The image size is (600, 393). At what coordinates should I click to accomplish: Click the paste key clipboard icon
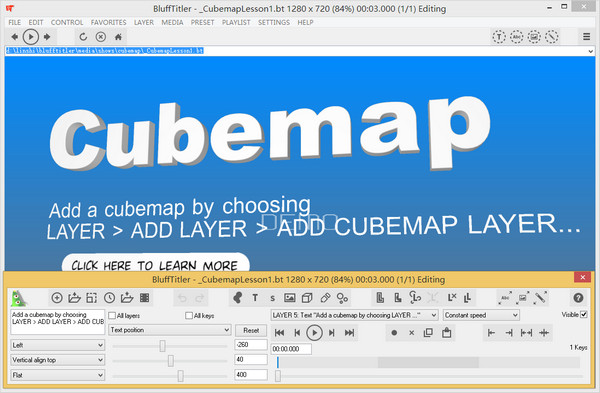(446, 333)
